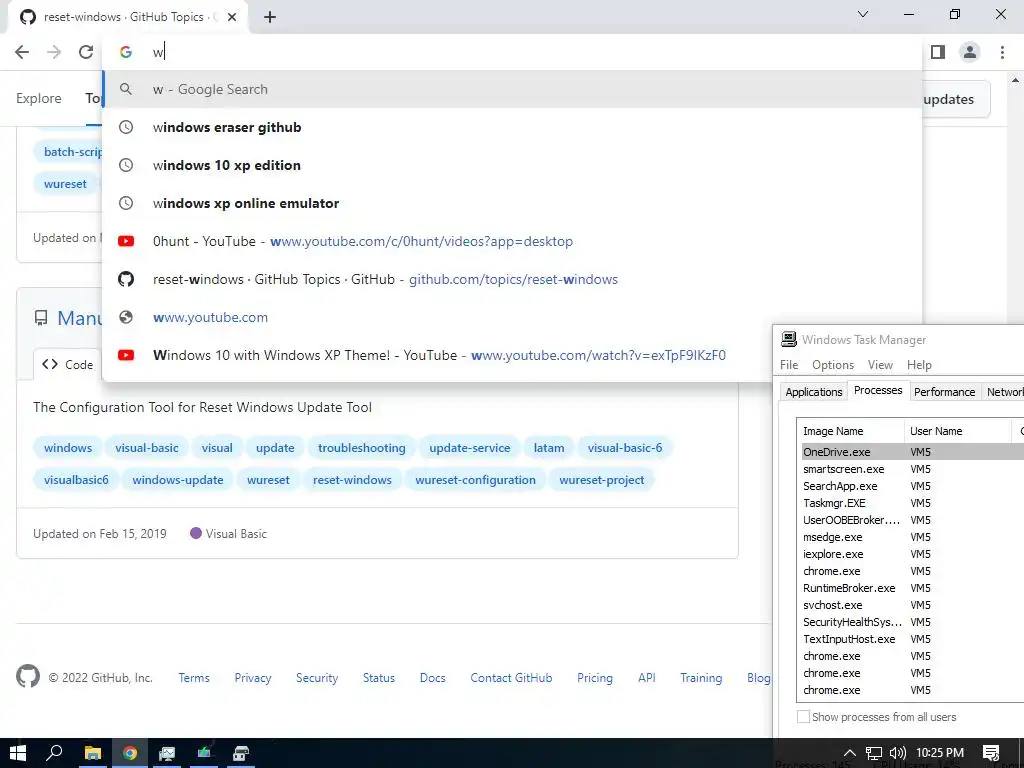
Task: Select the SearchApp.exe process row
Action: pos(910,486)
